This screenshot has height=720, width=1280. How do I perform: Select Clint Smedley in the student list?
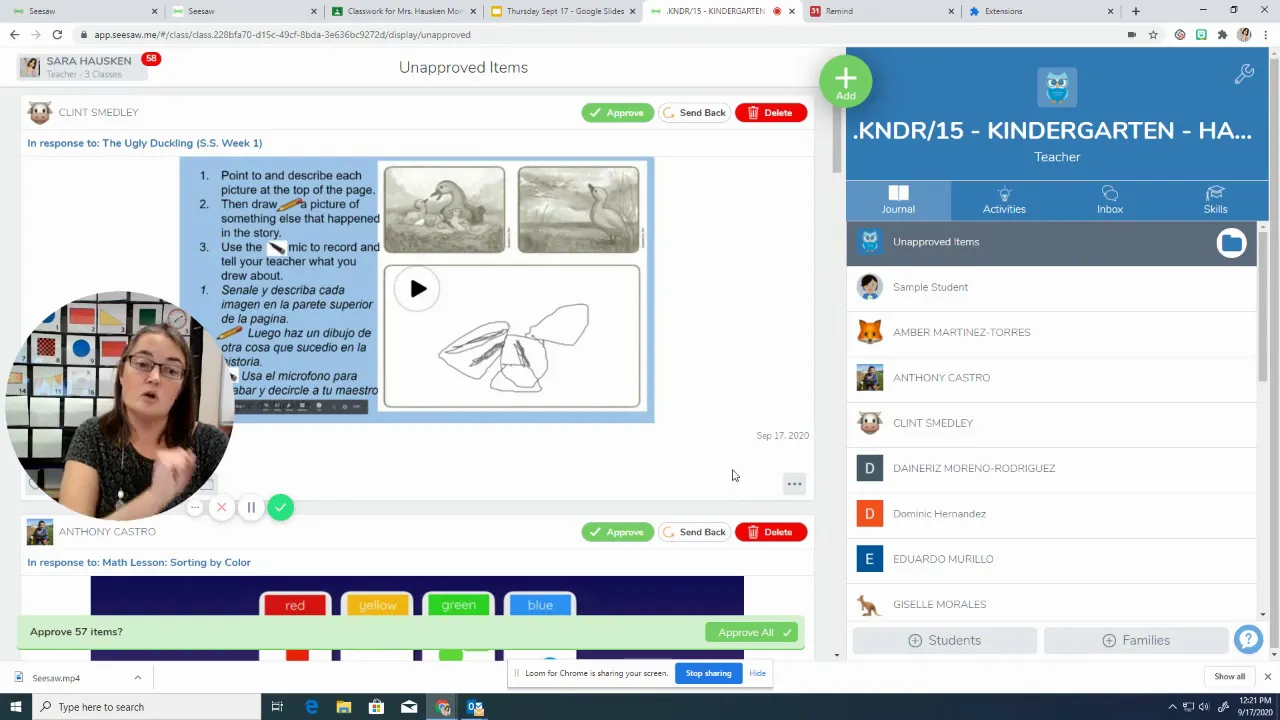point(1051,423)
